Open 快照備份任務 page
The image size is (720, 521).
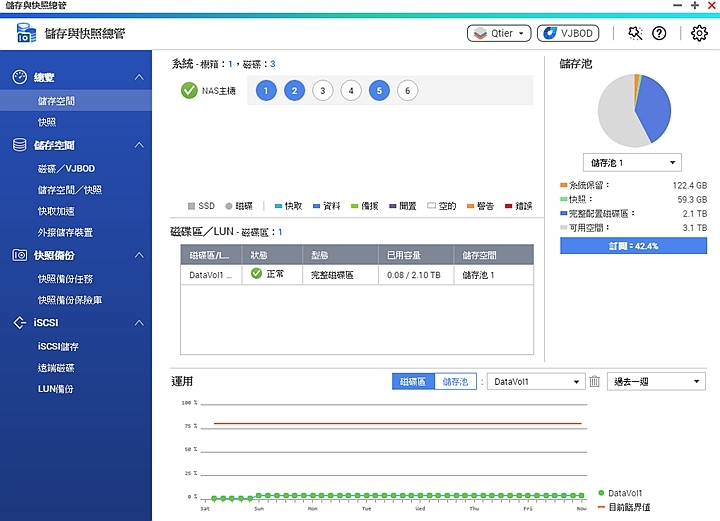coord(65,279)
